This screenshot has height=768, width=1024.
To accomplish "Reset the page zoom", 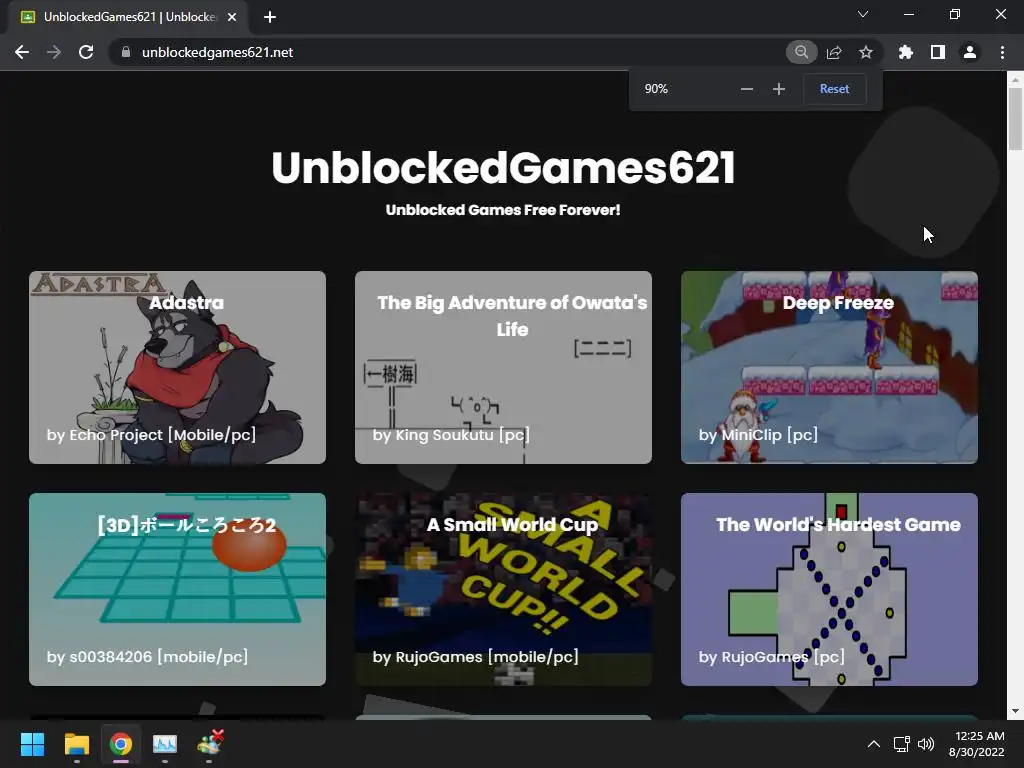I will click(835, 89).
